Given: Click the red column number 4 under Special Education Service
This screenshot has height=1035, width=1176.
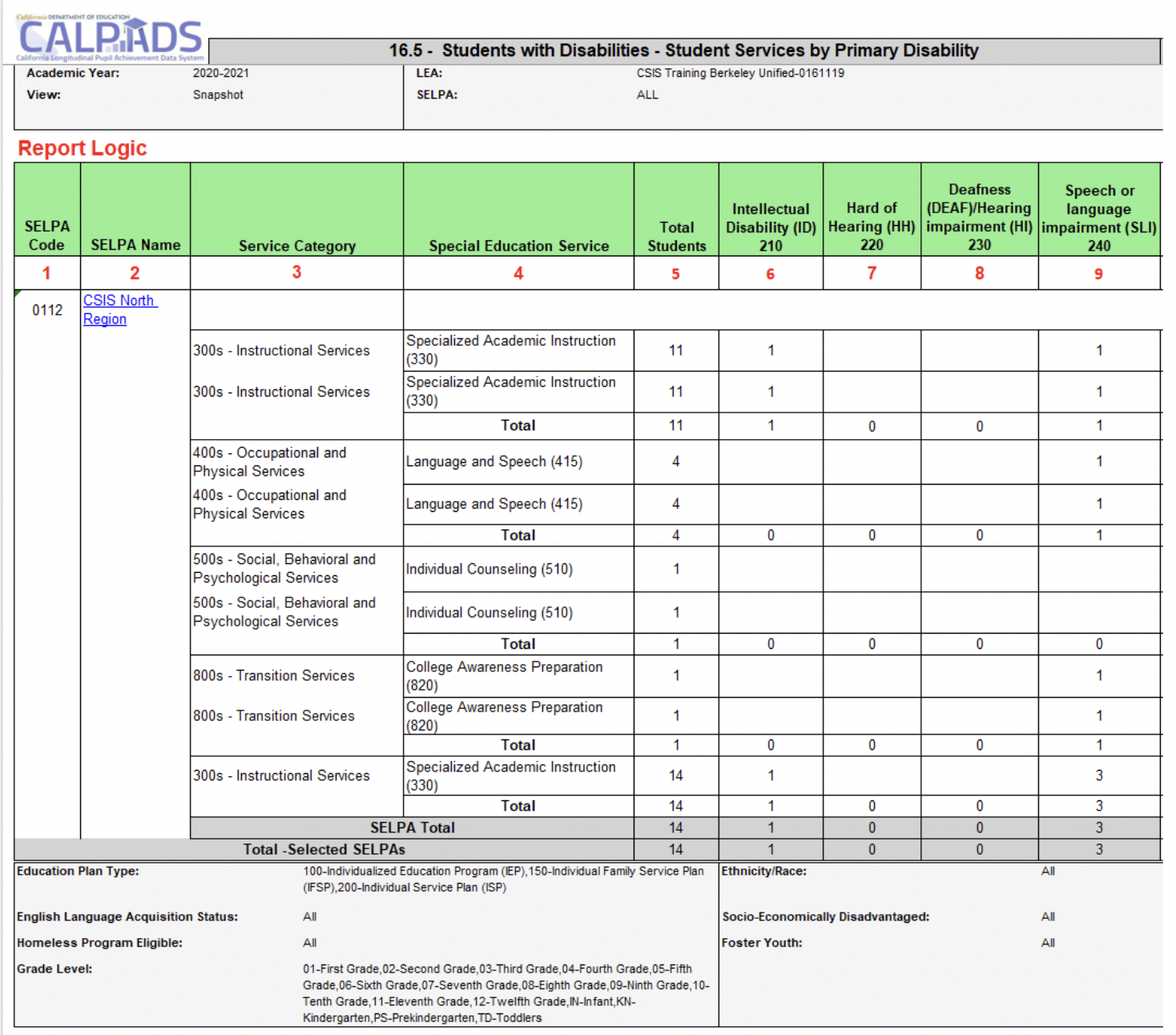Looking at the screenshot, I should pos(518,273).
